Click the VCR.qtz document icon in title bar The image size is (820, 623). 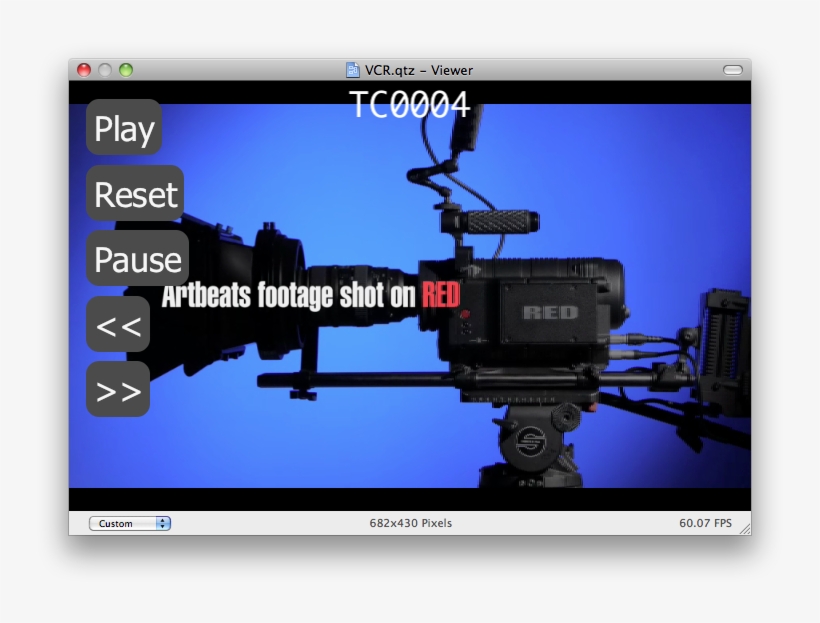point(352,70)
